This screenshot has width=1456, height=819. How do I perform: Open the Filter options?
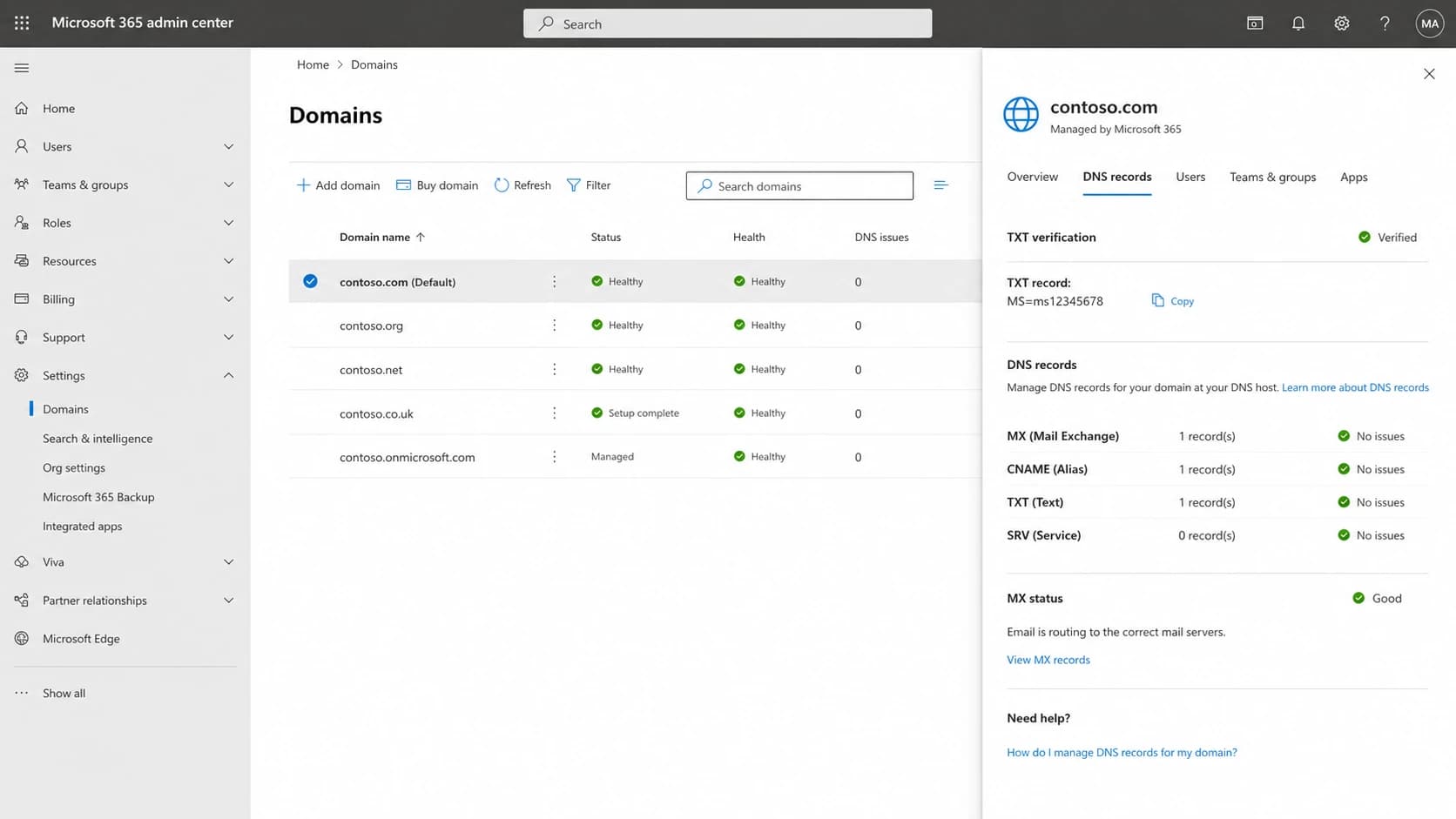[589, 185]
